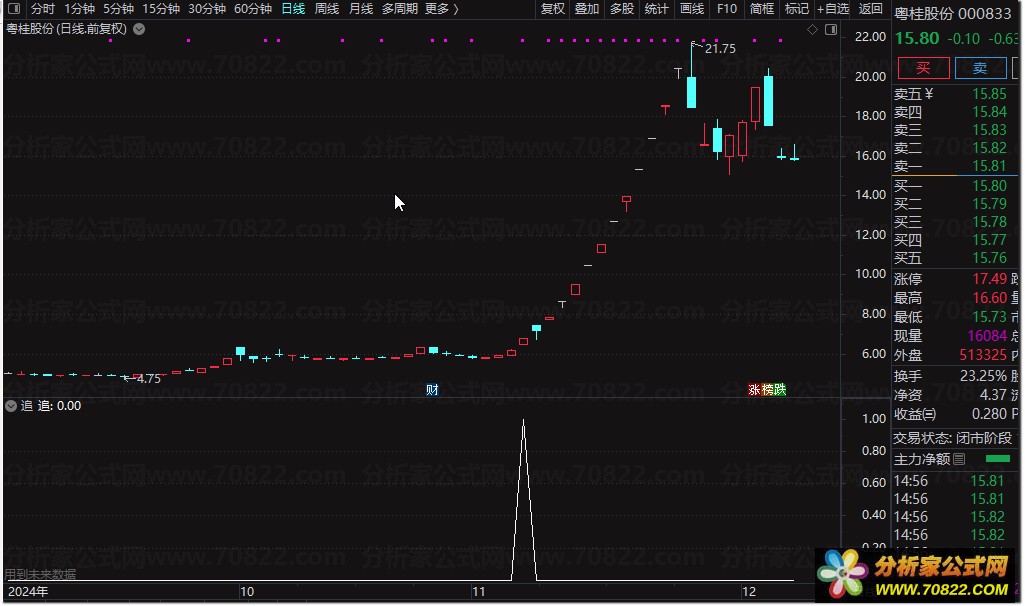The height and width of the screenshot is (606, 1025).
Task: Click the 涨 badge below the chart
Action: pyautogui.click(x=754, y=390)
